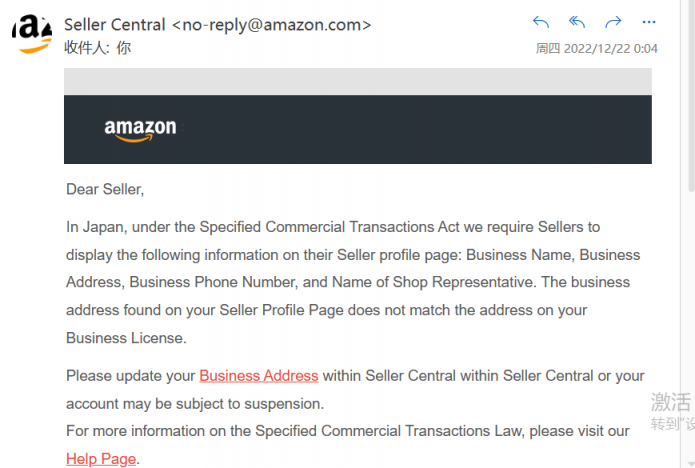
Task: Open the Help Page link
Action: pos(101,459)
